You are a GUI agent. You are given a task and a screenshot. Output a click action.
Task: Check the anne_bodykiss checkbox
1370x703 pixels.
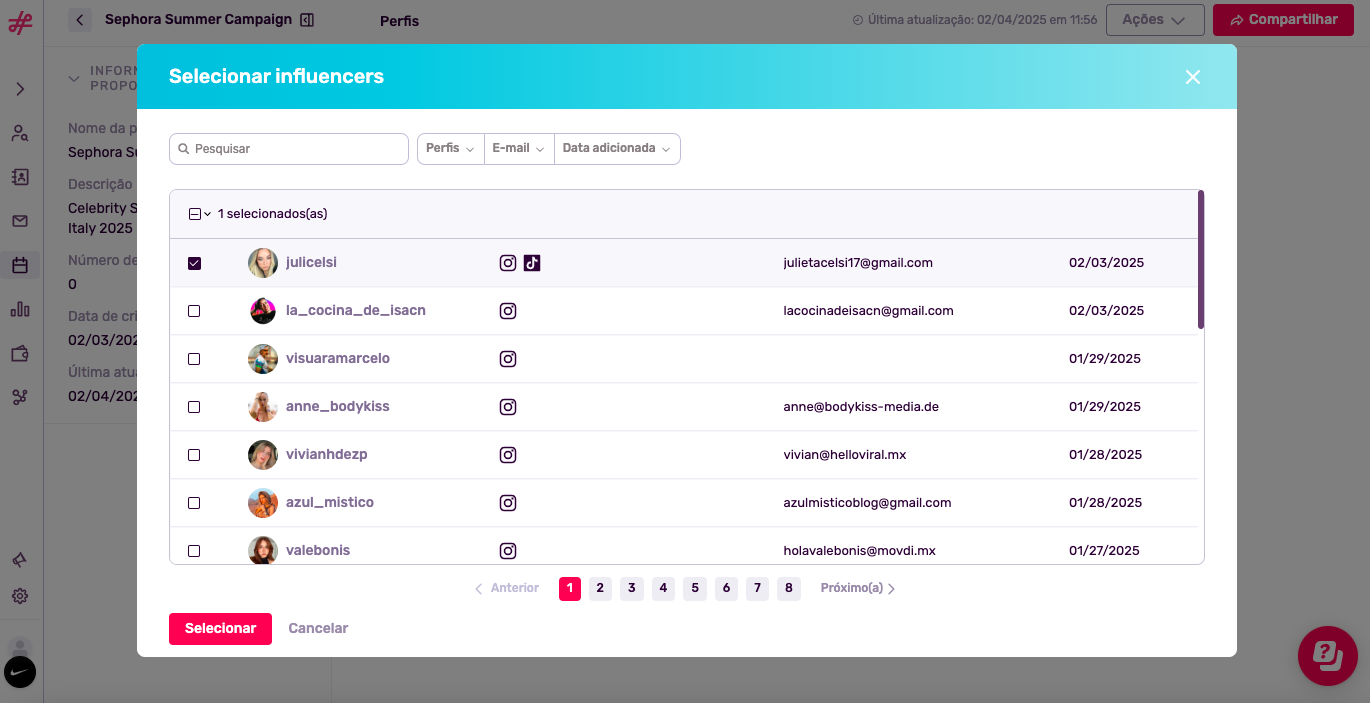[x=194, y=407]
